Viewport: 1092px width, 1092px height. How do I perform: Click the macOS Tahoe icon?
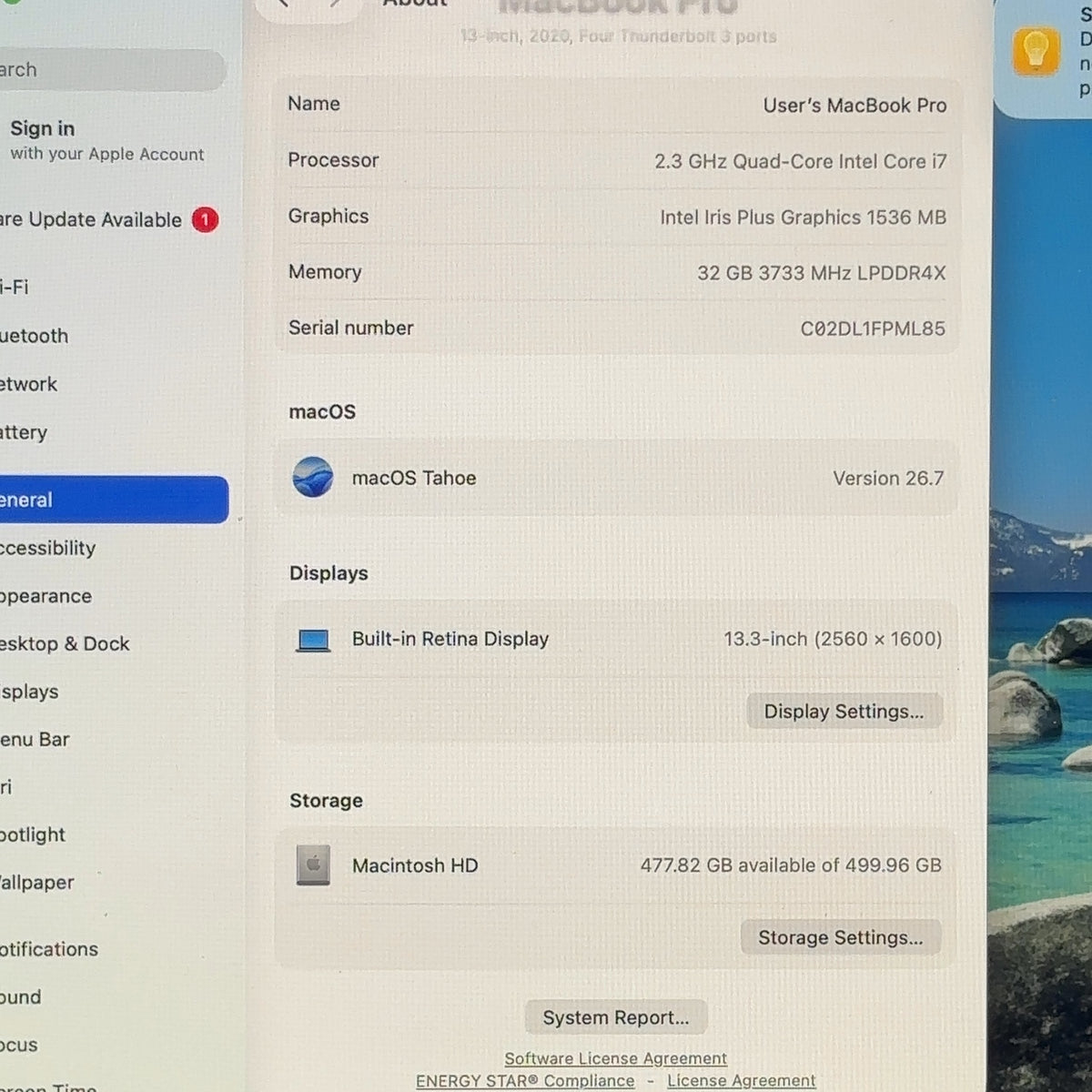313,477
